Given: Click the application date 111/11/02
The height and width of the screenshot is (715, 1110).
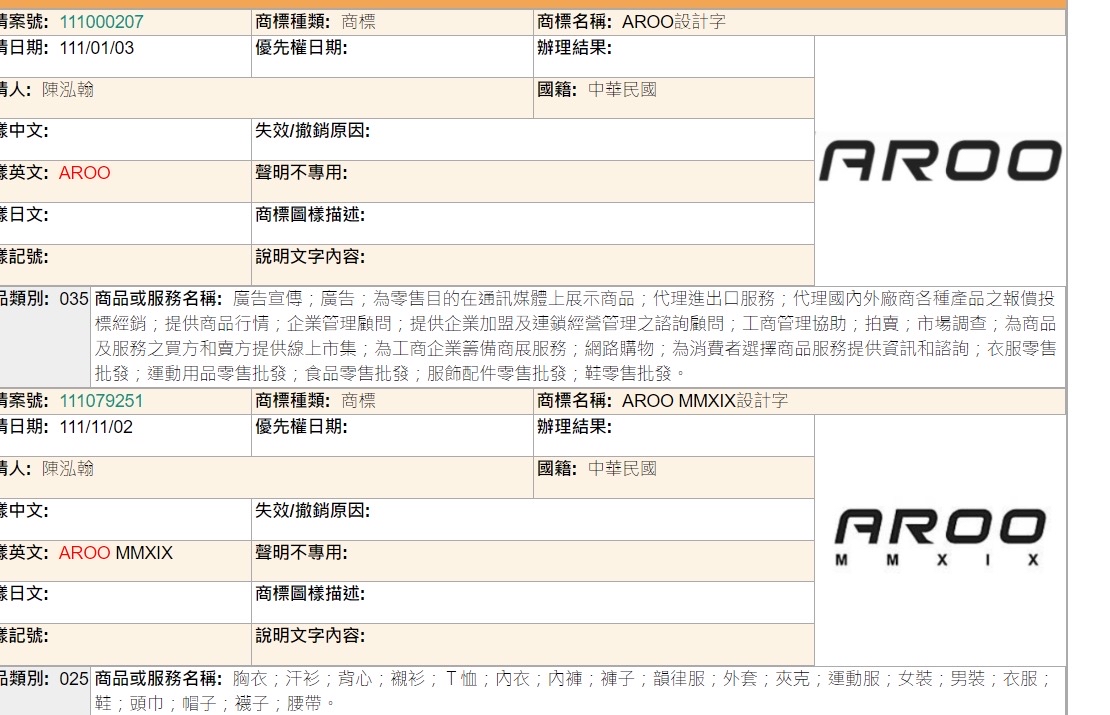Looking at the screenshot, I should (96, 427).
